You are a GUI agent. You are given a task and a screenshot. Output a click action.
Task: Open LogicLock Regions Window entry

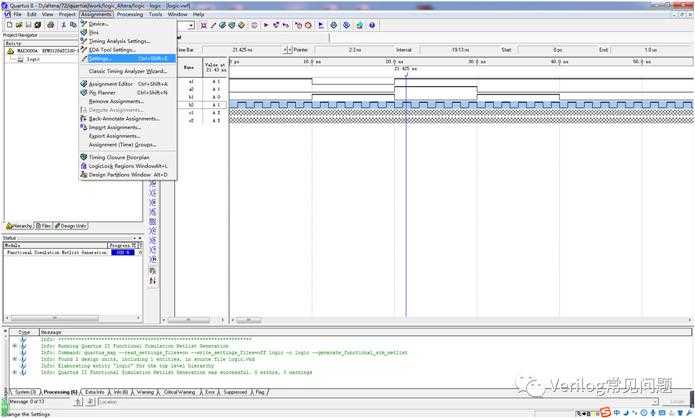pos(128,166)
